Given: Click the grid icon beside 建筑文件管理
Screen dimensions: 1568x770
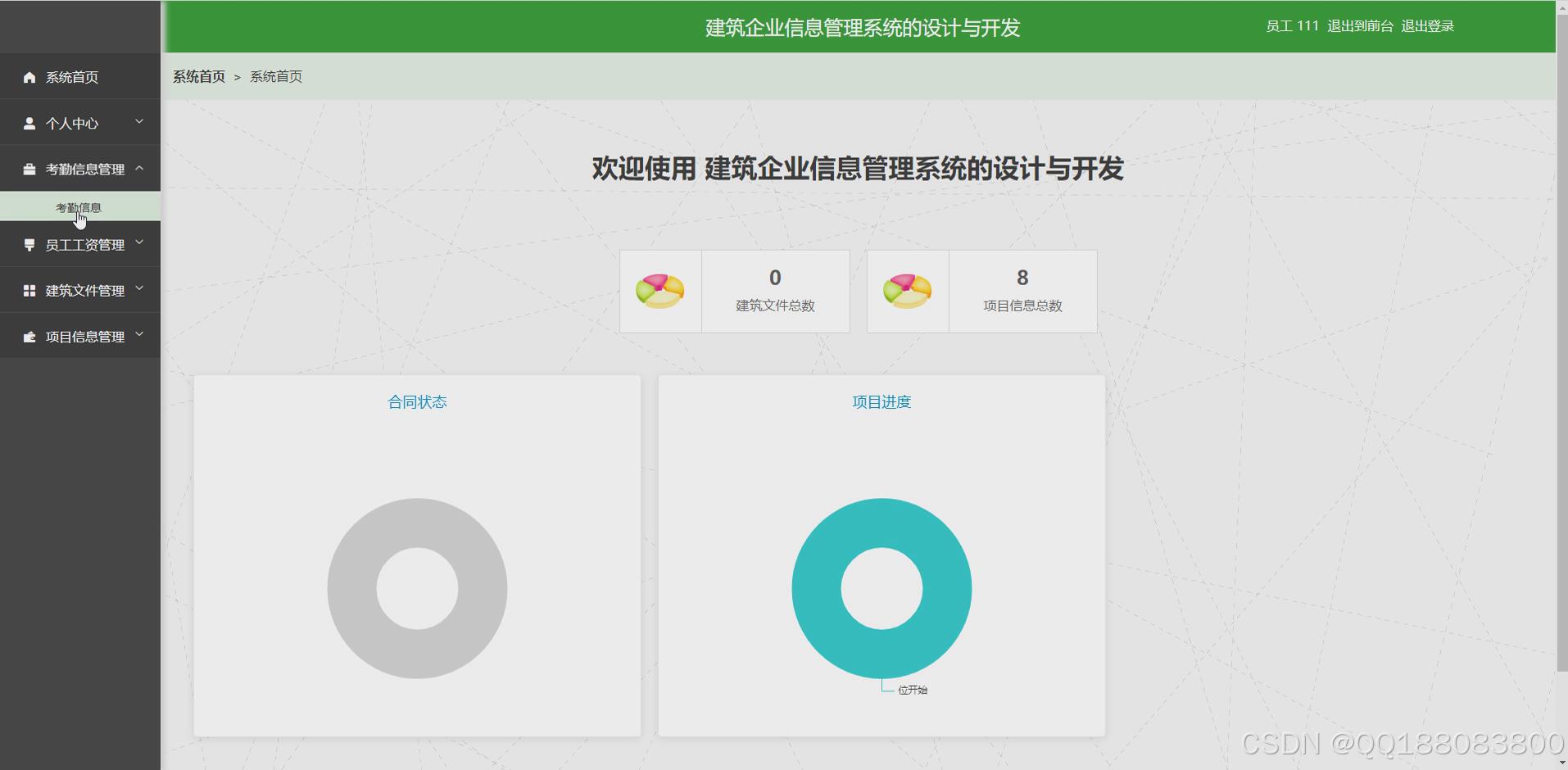Looking at the screenshot, I should pyautogui.click(x=29, y=290).
